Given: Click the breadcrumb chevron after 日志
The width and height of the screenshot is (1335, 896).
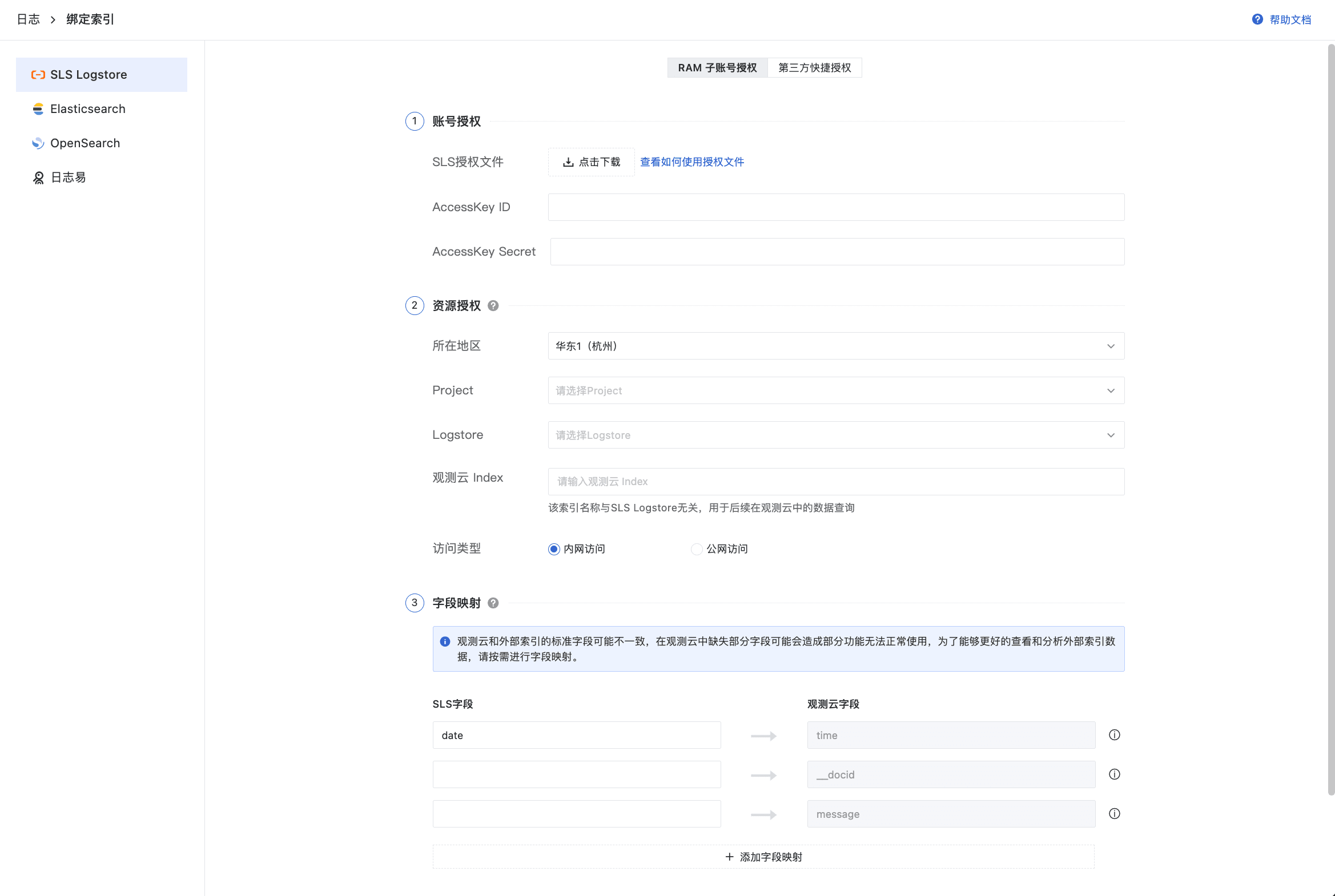Looking at the screenshot, I should pos(53,20).
